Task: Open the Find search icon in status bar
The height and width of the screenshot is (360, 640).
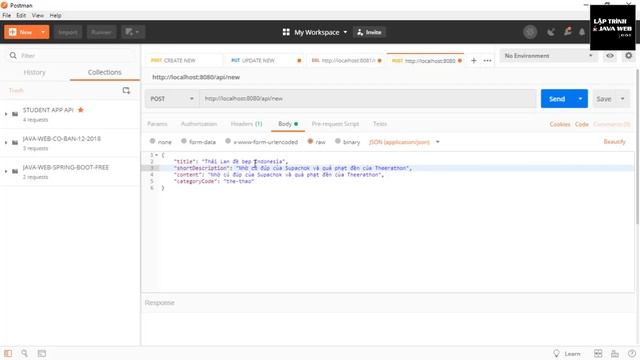Action: [x=24, y=353]
